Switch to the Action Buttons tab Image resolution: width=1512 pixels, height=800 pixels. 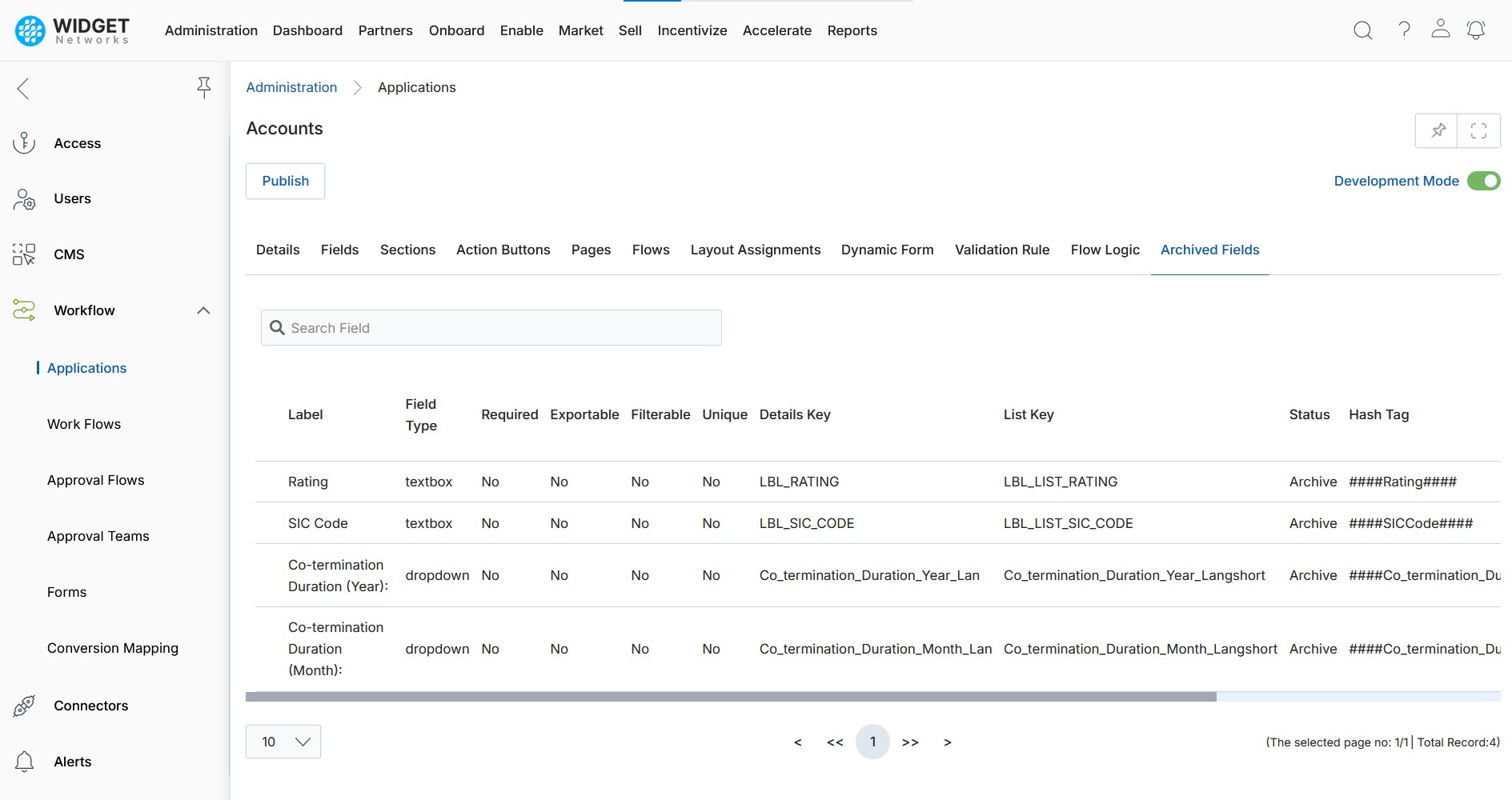(503, 250)
